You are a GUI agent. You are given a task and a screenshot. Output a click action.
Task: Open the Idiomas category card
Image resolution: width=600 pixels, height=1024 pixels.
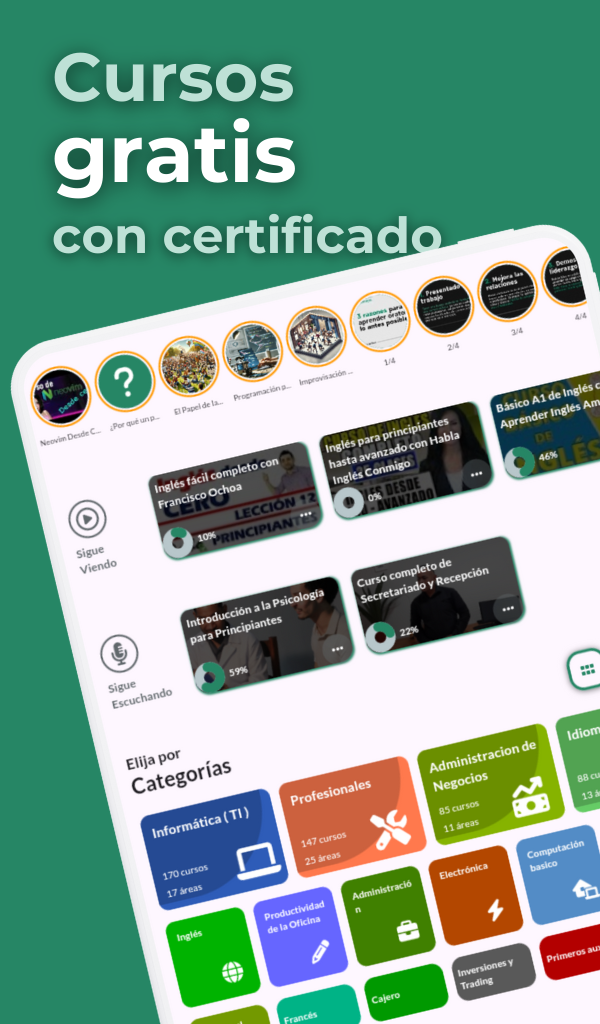(x=578, y=761)
